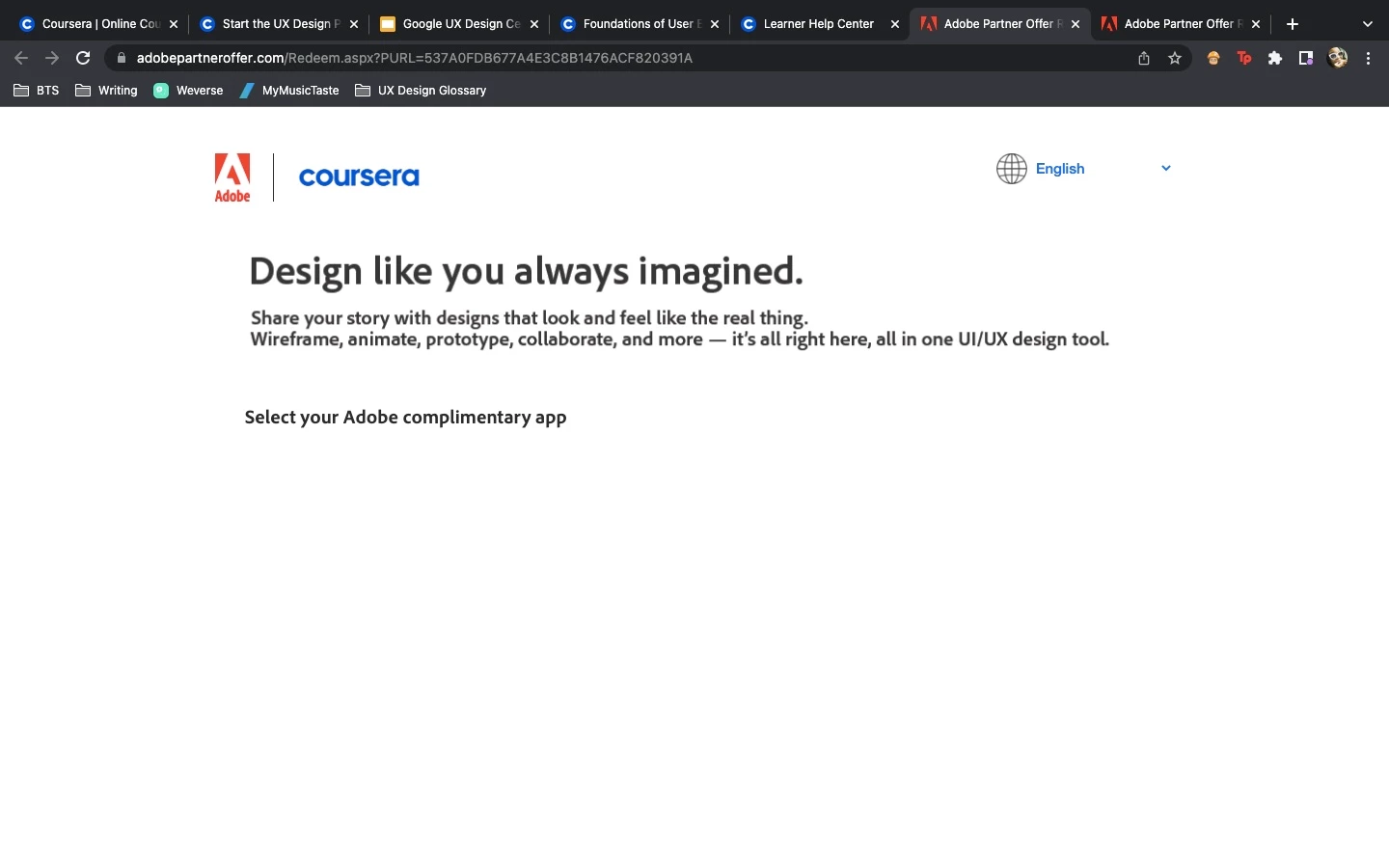Expand the English language dropdown arrow
This screenshot has height=868, width=1389.
coord(1166,168)
